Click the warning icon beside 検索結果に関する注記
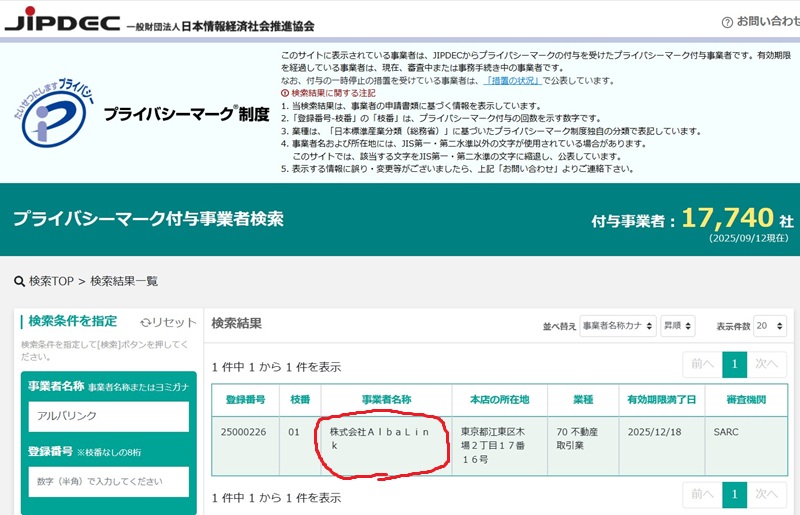The height and width of the screenshot is (515, 800). 285,93
